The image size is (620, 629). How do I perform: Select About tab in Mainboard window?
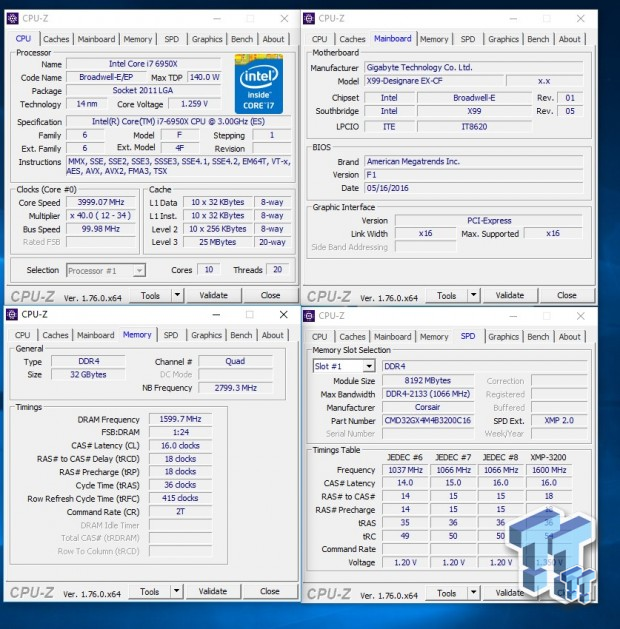[x=569, y=39]
